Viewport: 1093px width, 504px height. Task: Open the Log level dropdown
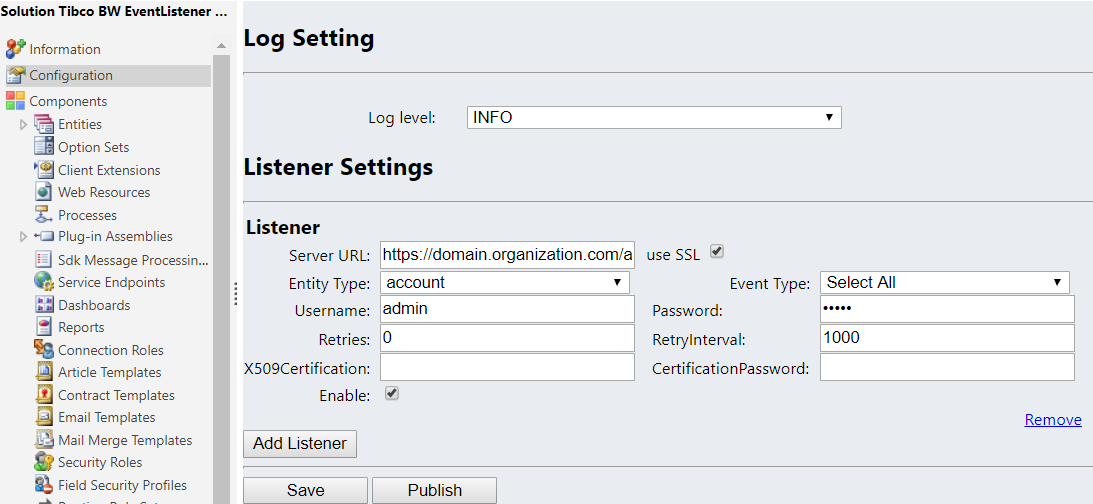(x=654, y=118)
